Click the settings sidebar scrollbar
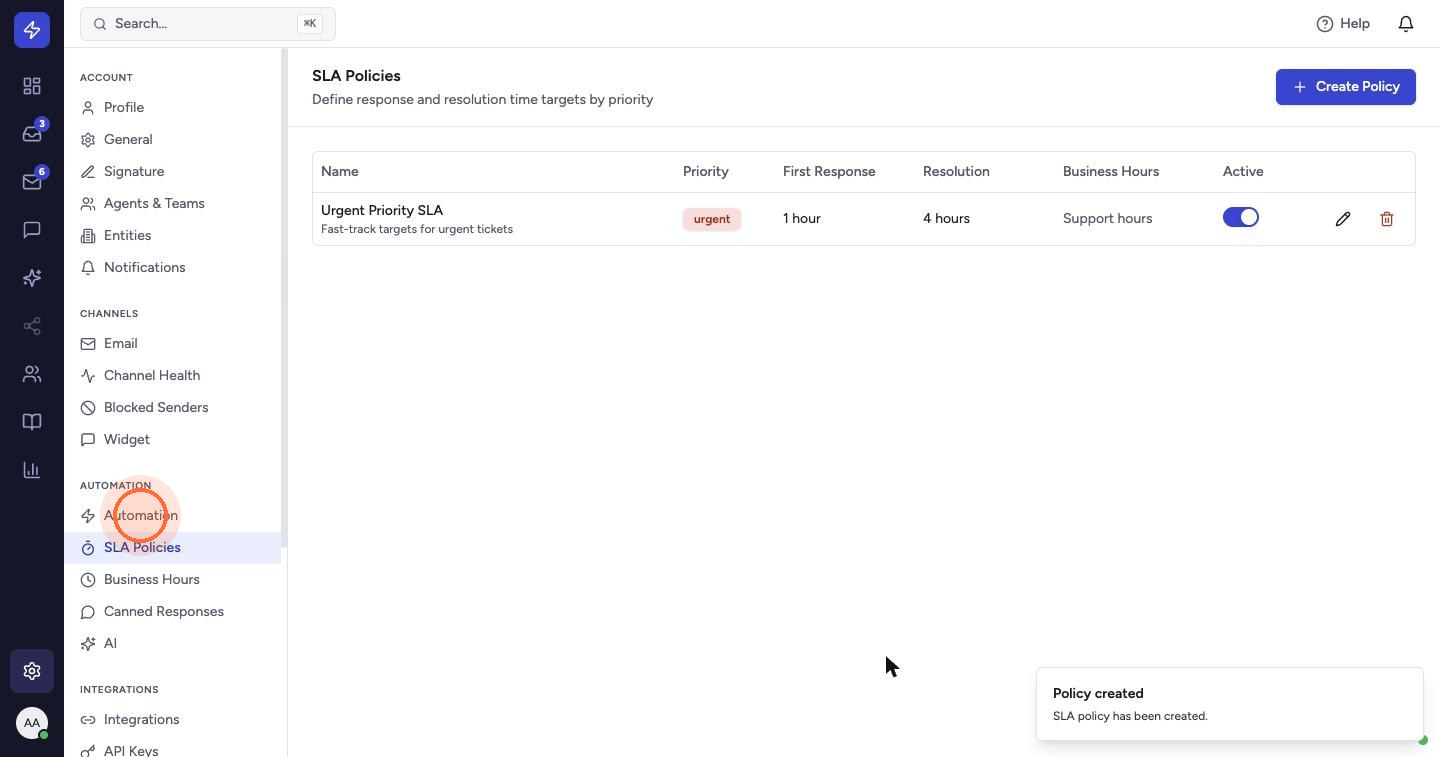Image resolution: width=1440 pixels, height=757 pixels. point(284,298)
